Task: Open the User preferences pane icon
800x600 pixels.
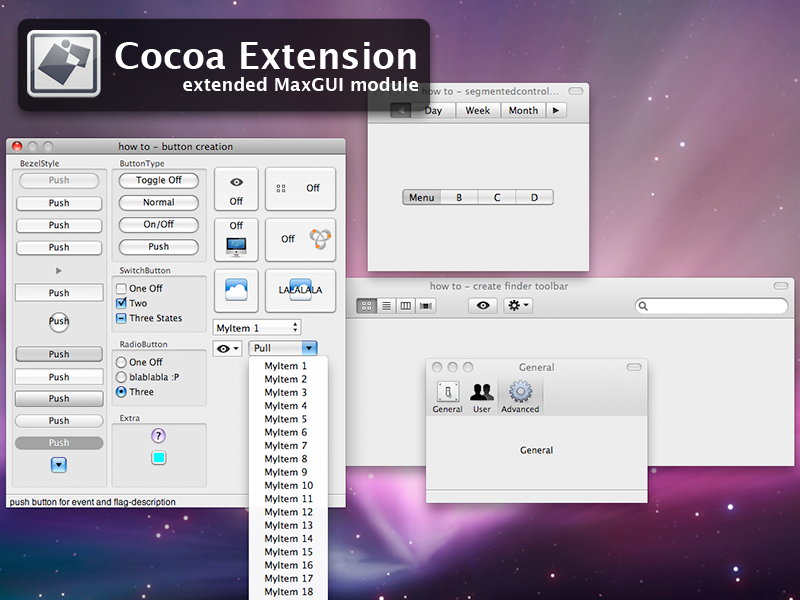Action: point(482,397)
